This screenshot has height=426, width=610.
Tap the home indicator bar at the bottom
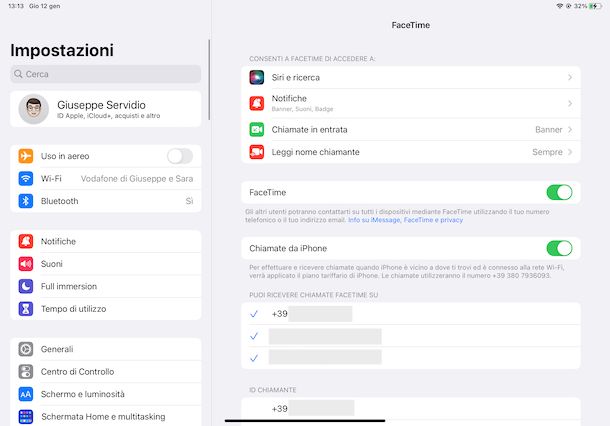305,421
